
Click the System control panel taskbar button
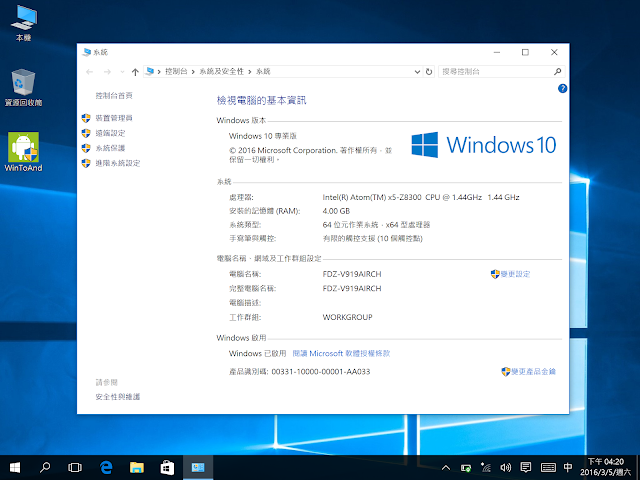(x=198, y=467)
